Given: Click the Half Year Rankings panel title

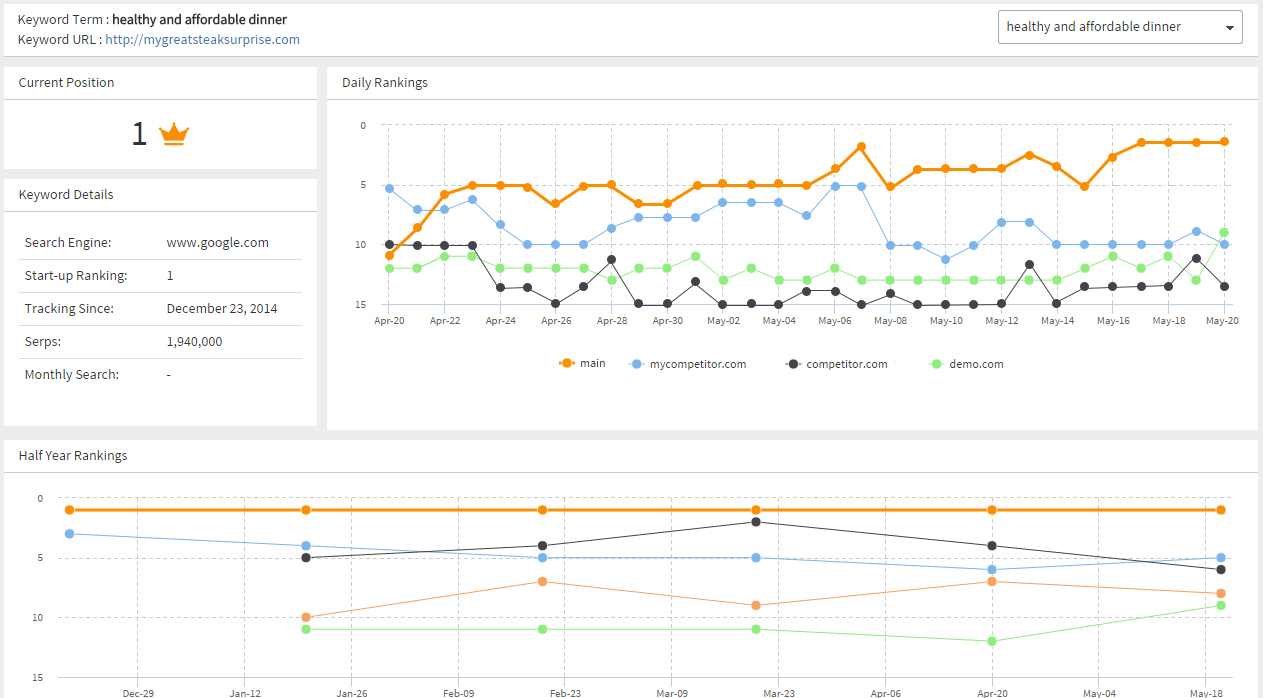Looking at the screenshot, I should (73, 456).
